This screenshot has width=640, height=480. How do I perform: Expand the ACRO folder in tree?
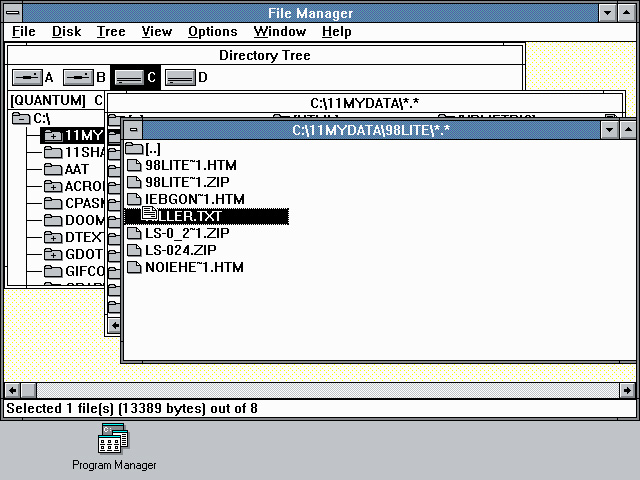[53, 187]
